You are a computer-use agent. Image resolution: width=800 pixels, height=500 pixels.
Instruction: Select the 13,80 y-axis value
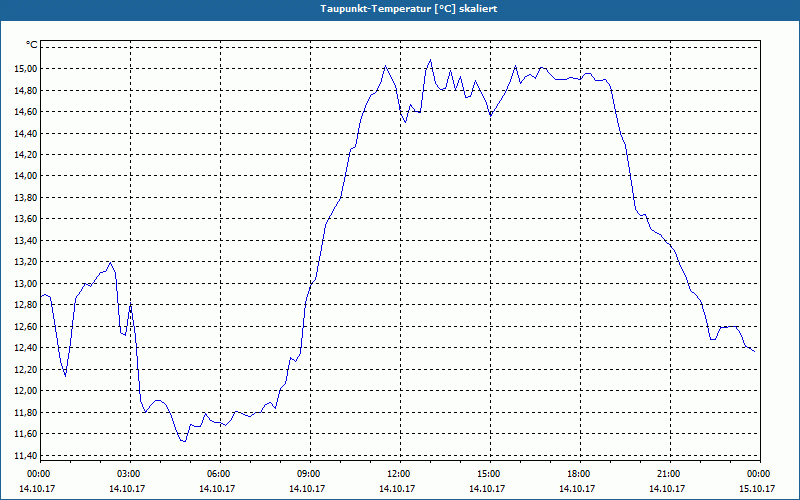click(x=26, y=197)
